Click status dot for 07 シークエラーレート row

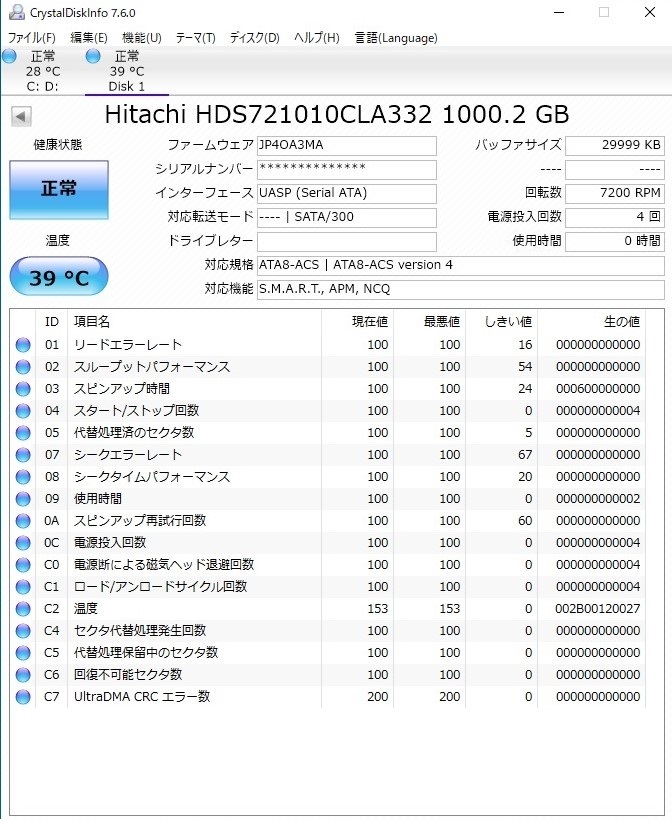pos(23,454)
